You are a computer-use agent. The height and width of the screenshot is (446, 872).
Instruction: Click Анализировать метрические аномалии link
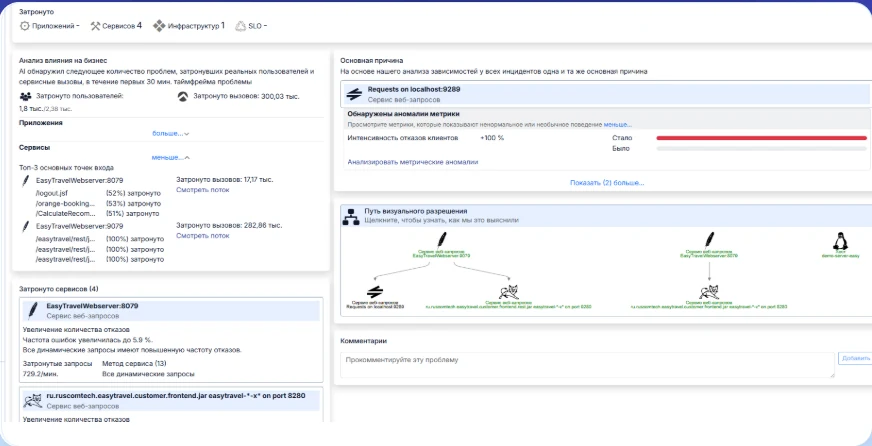click(x=413, y=162)
